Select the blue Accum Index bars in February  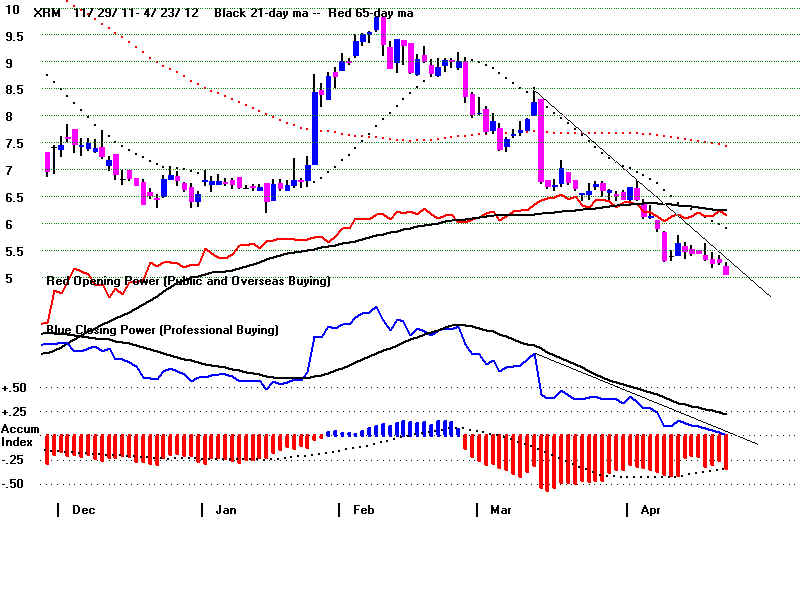(x=400, y=428)
